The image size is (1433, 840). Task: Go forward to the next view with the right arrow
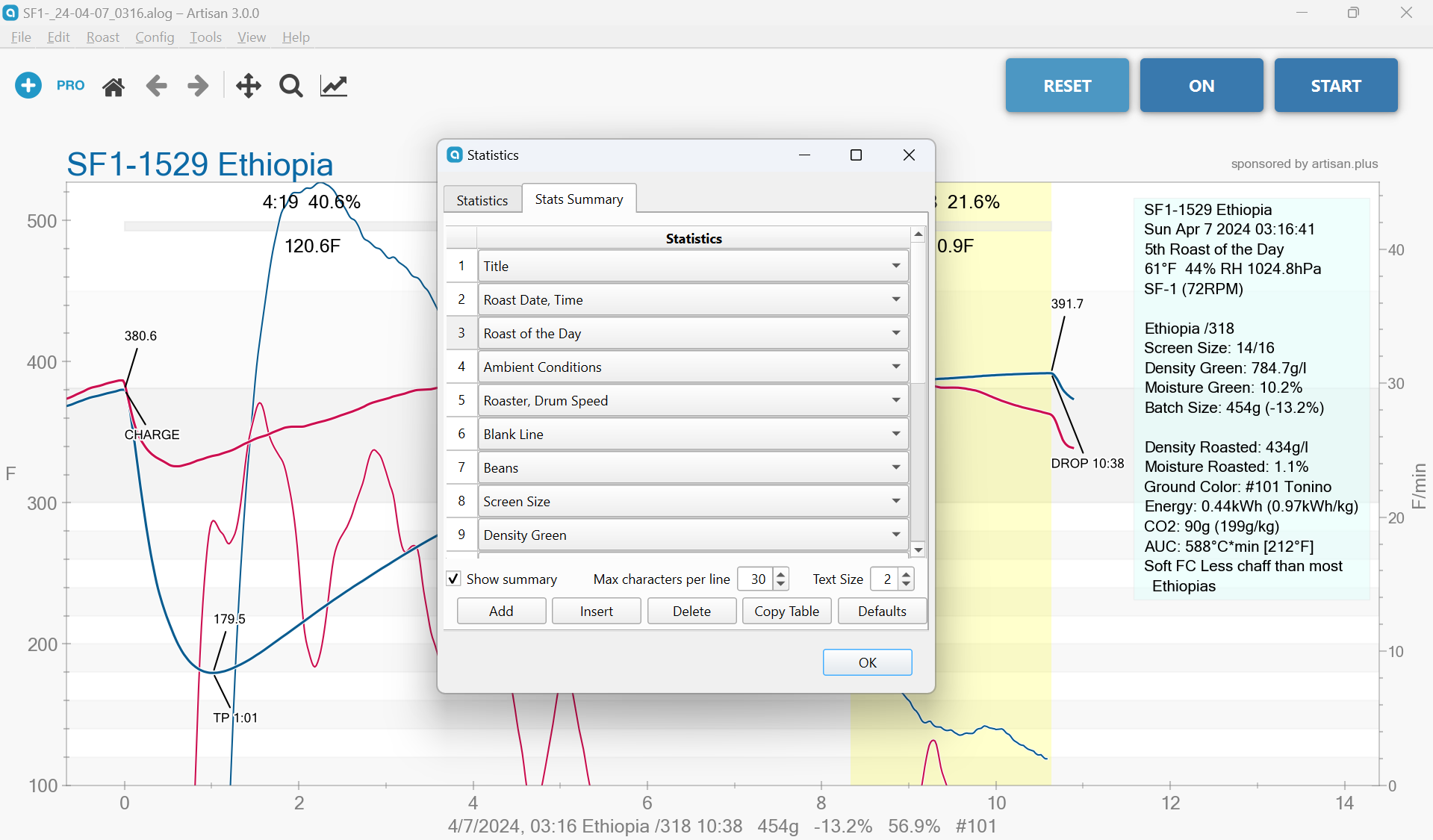198,86
